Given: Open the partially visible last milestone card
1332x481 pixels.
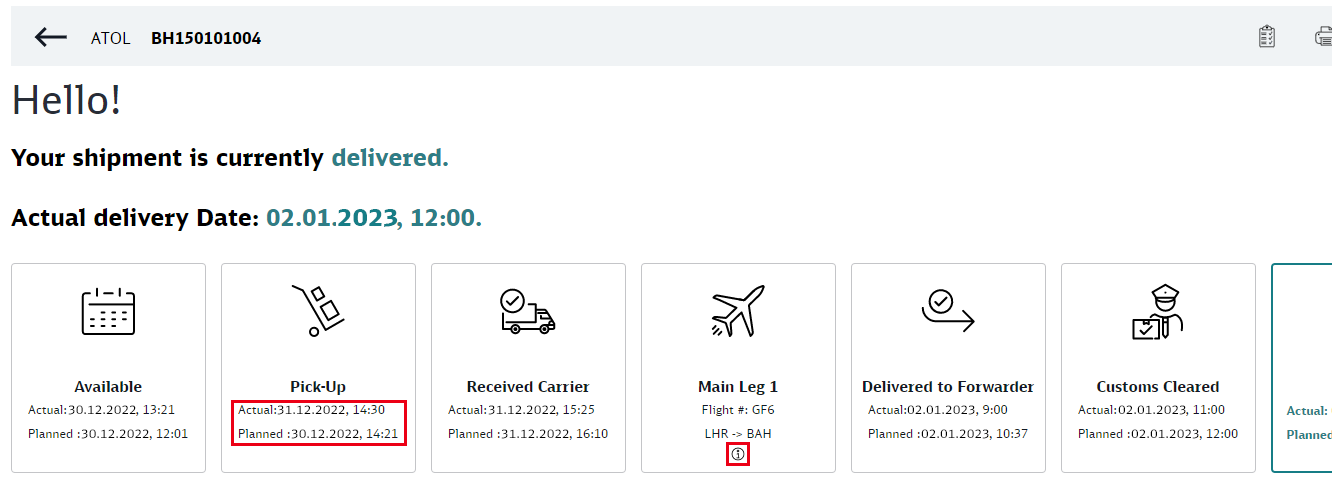Looking at the screenshot, I should pyautogui.click(x=1302, y=368).
